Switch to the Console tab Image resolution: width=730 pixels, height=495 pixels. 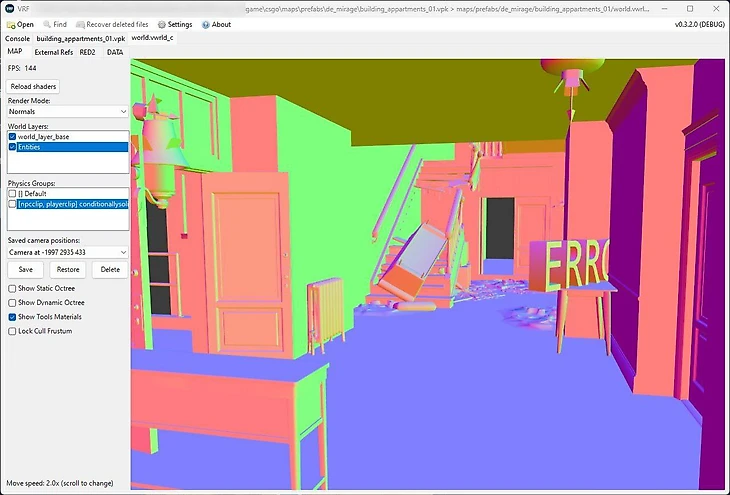coord(17,38)
